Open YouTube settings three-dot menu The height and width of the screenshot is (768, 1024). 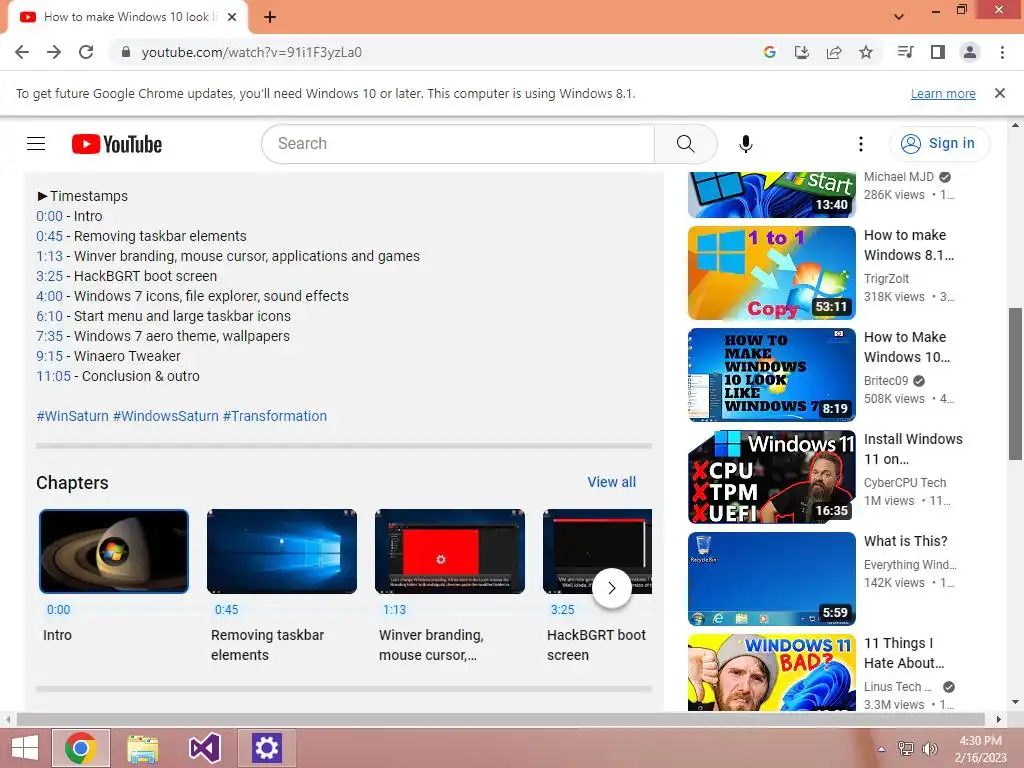coord(861,144)
